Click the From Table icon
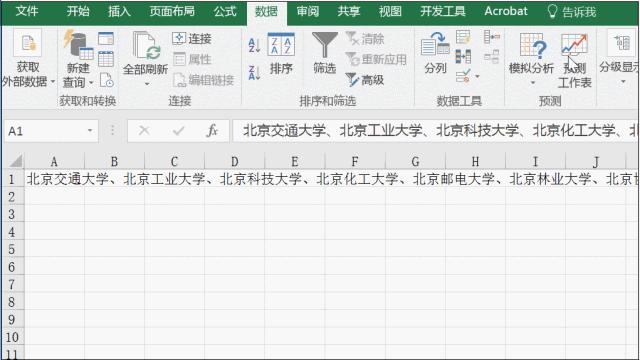Viewport: 640px width, 360px height. coord(106,59)
